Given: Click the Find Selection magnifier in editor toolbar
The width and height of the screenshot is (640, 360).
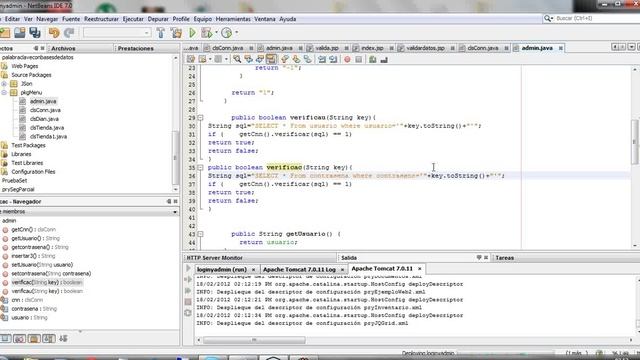Looking at the screenshot, I should [x=237, y=59].
